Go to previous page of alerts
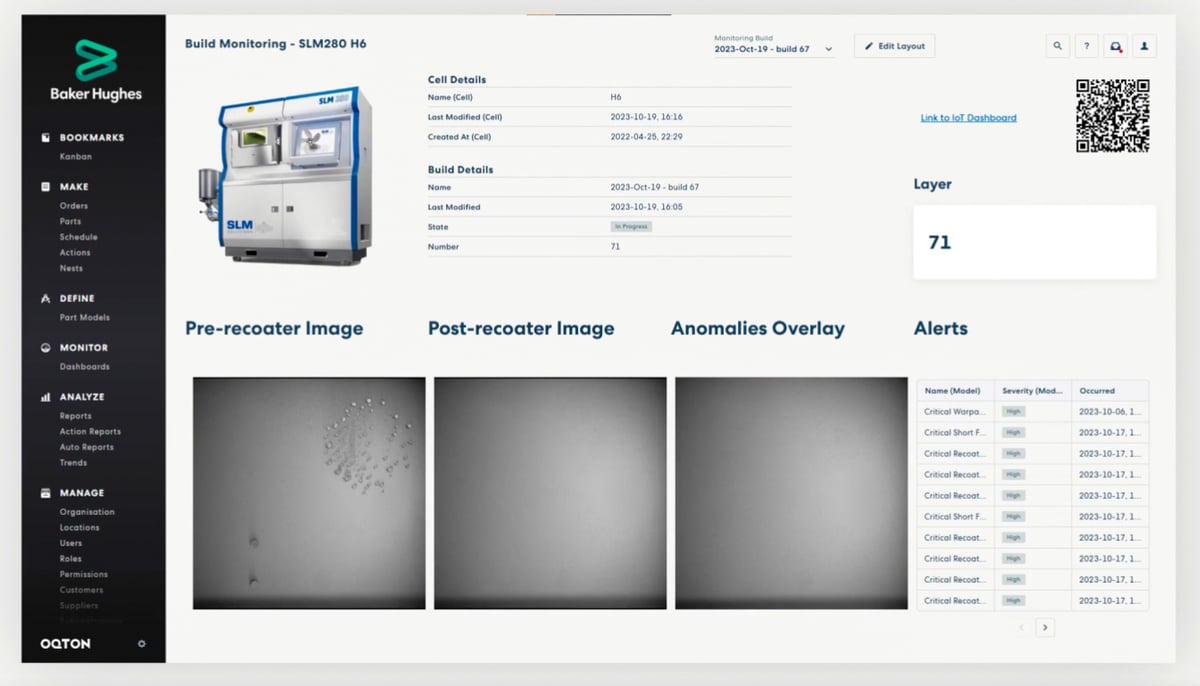 click(1021, 628)
